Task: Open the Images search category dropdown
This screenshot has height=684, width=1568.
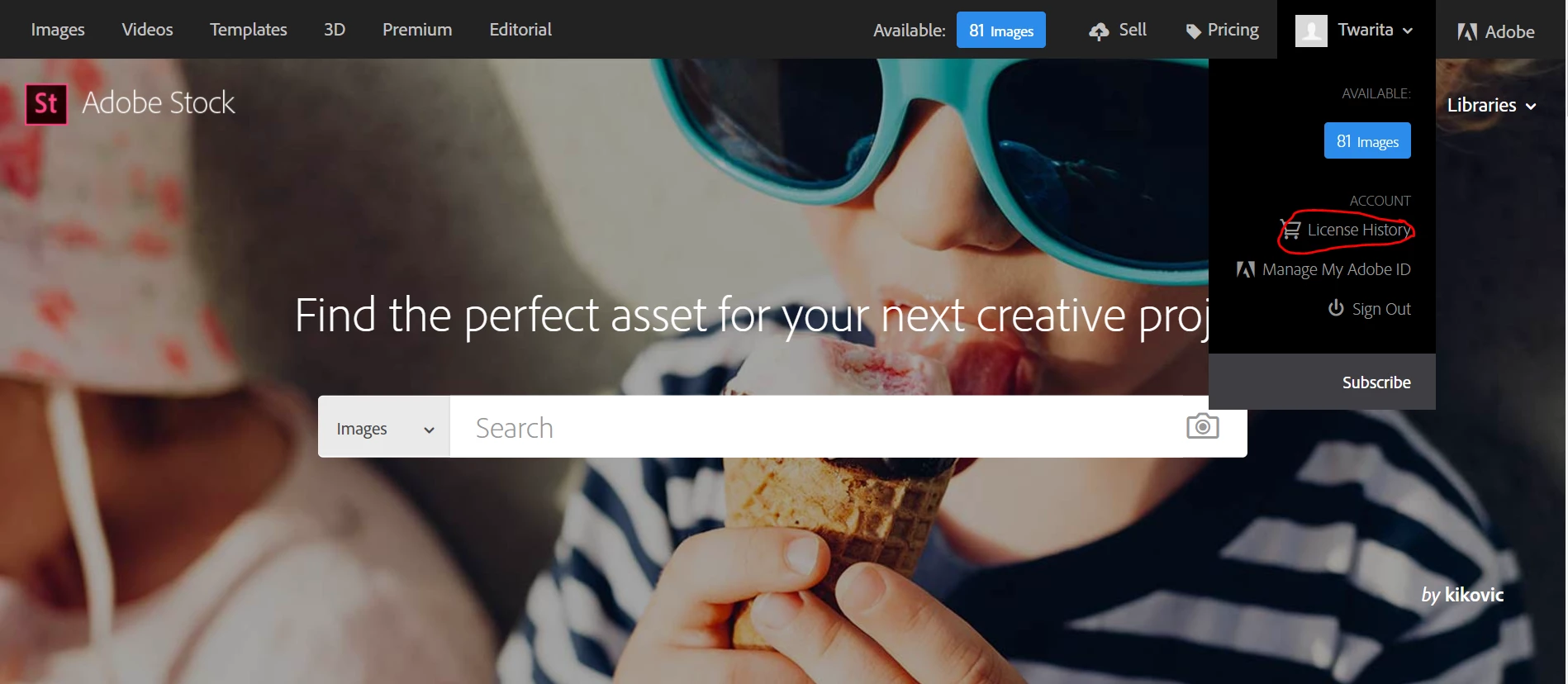Action: coord(384,427)
